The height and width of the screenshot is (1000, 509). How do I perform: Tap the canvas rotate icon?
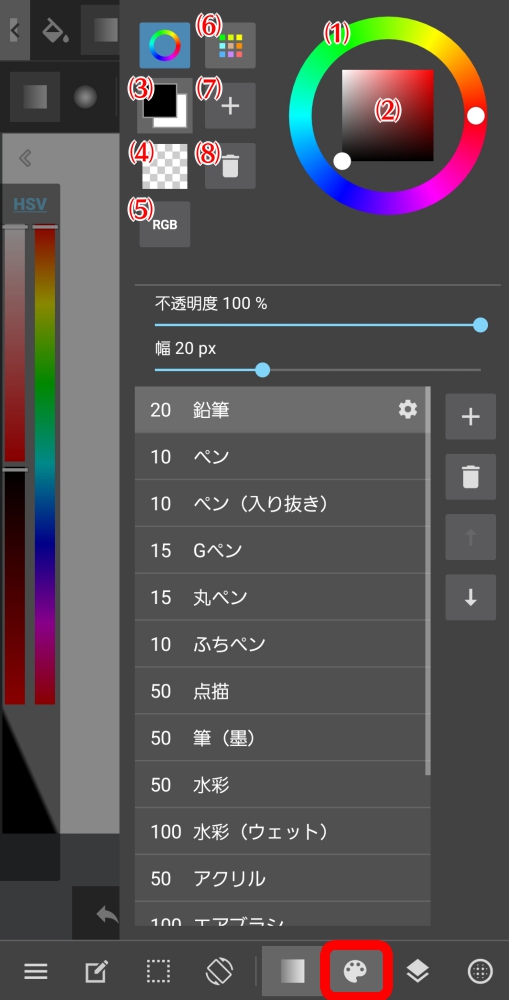(x=219, y=971)
